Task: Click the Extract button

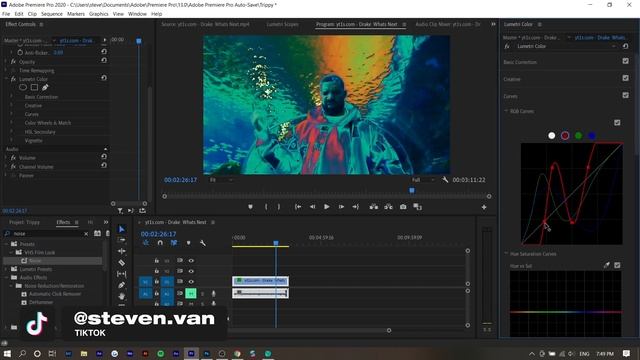Action: click(388, 207)
